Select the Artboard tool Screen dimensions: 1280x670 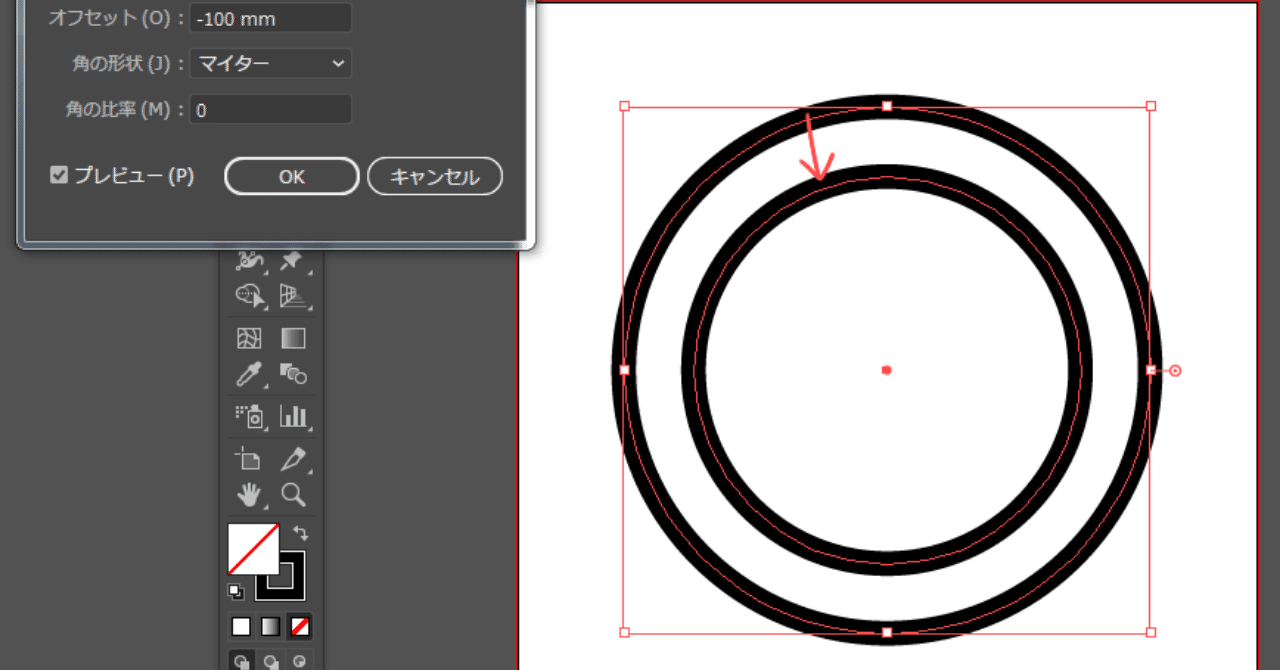tap(247, 460)
